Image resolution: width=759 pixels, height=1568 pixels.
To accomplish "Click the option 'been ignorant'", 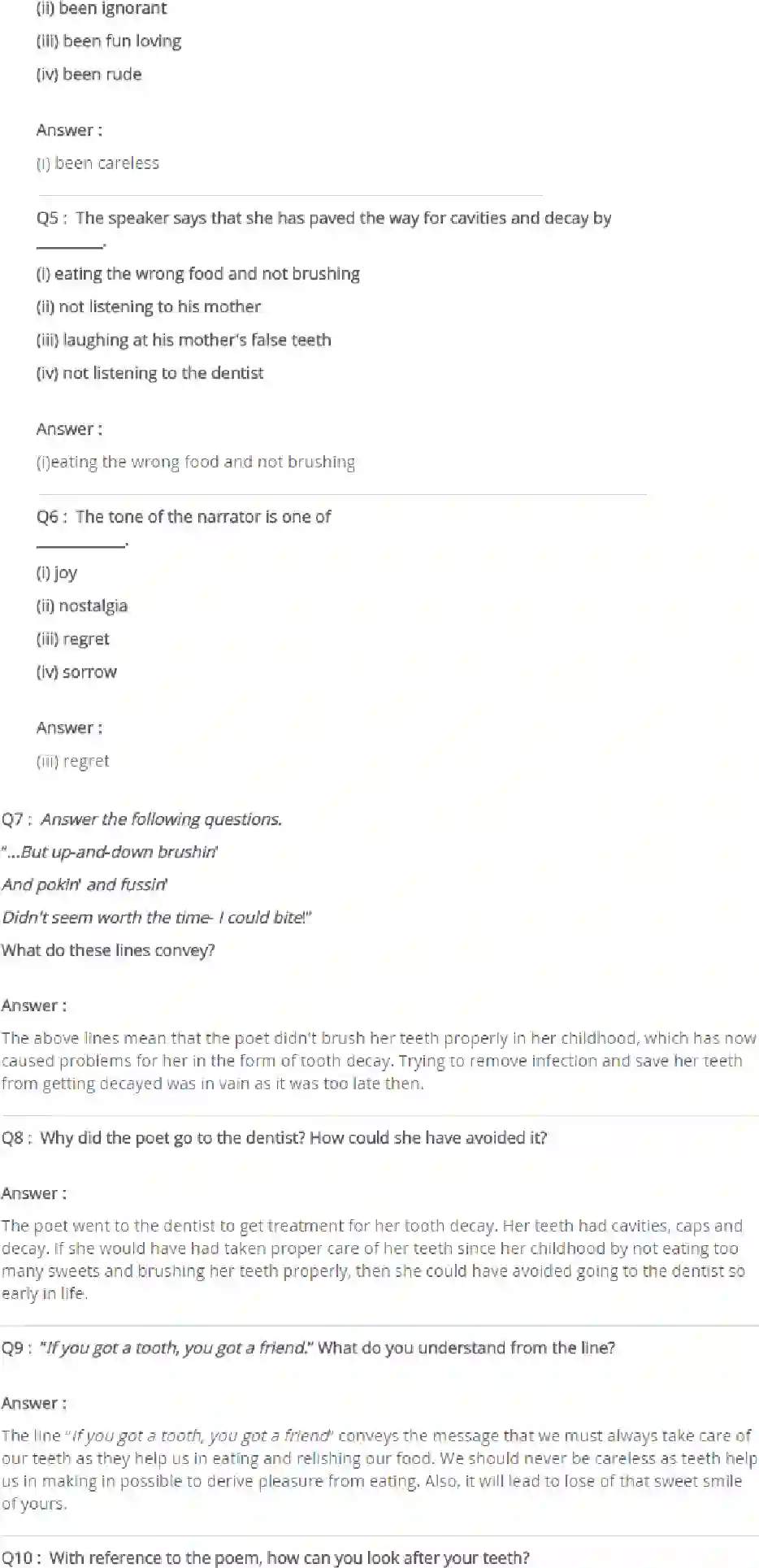I will click(101, 9).
